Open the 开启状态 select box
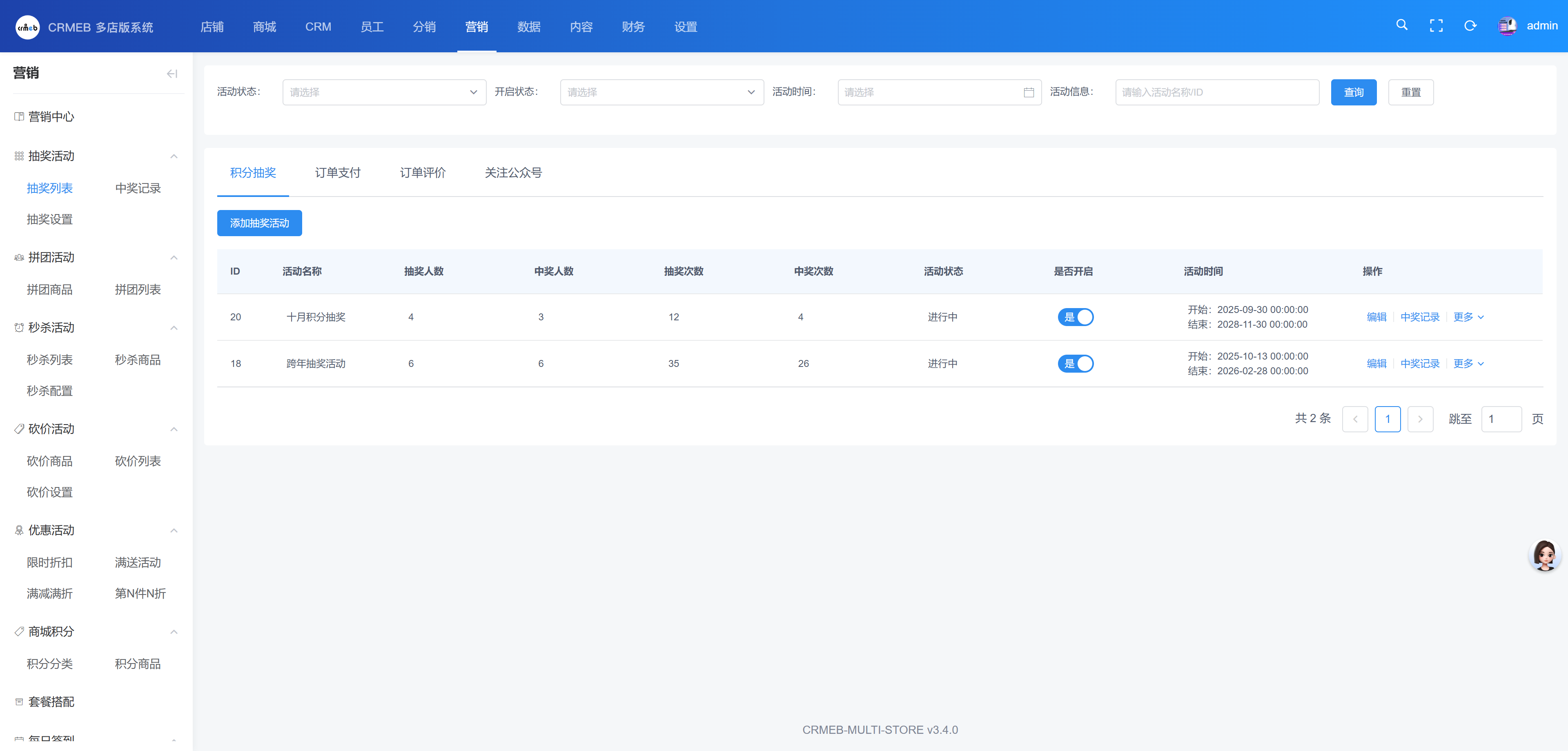Viewport: 1568px width, 751px height. (x=661, y=93)
